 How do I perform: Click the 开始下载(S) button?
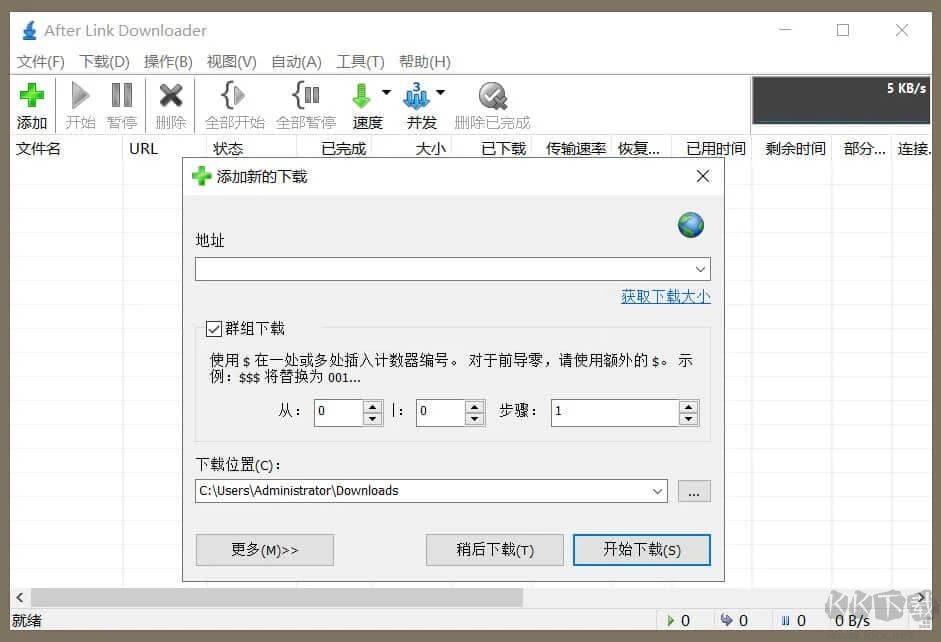pyautogui.click(x=641, y=549)
